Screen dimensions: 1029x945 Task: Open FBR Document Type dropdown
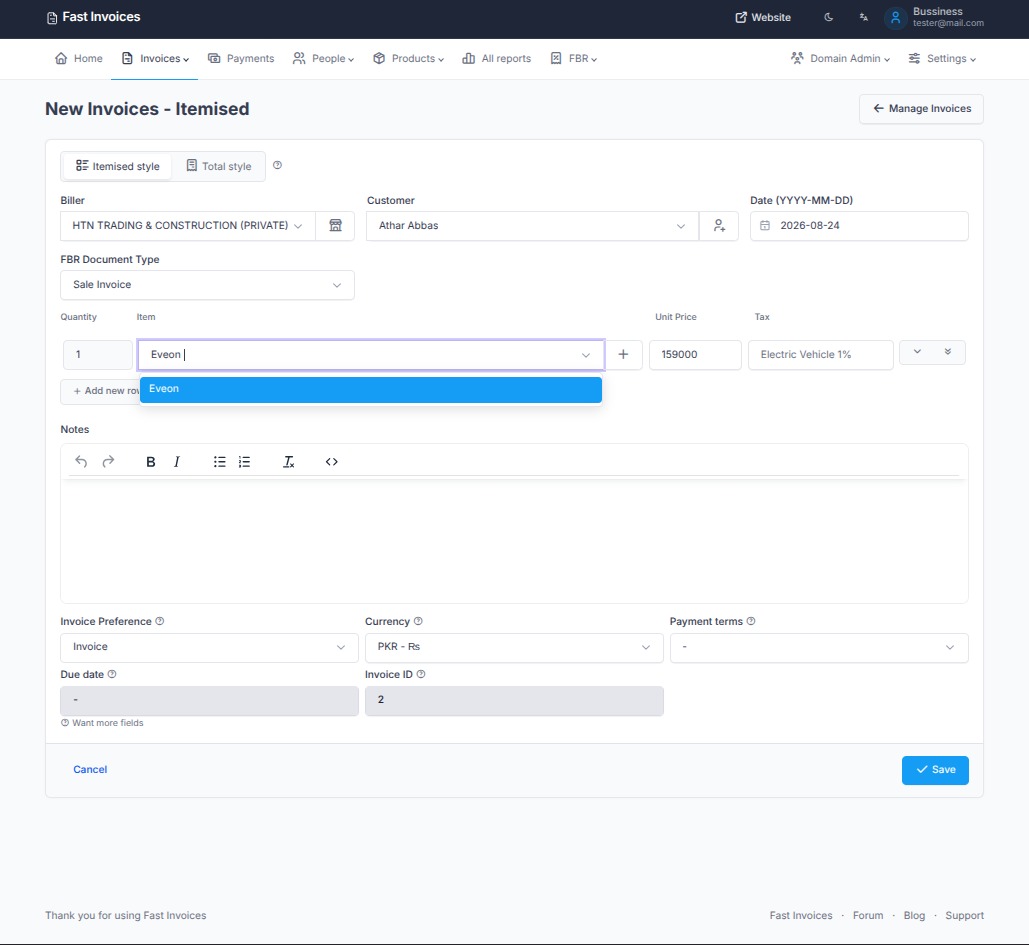pyautogui.click(x=207, y=285)
